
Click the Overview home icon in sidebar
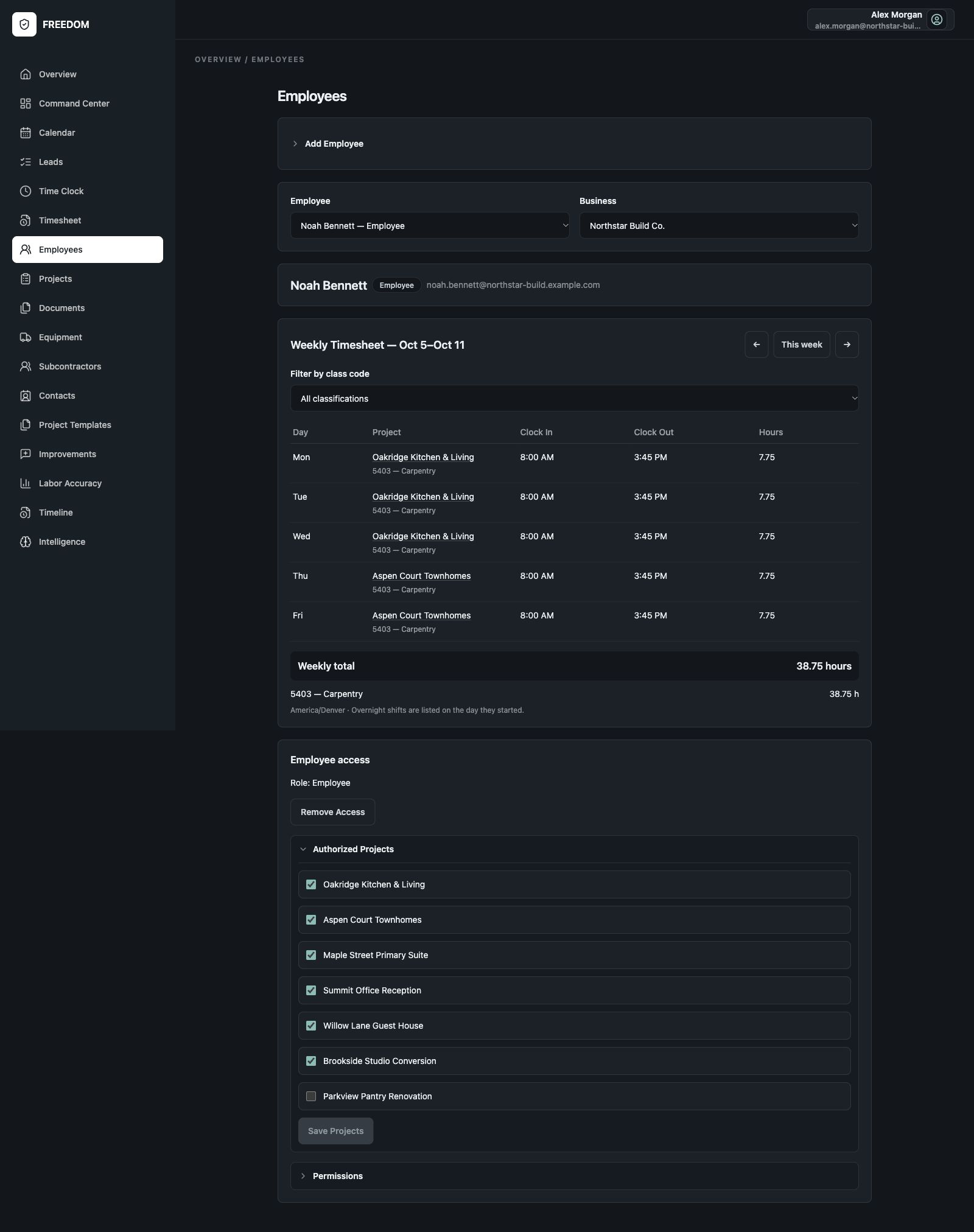[26, 74]
